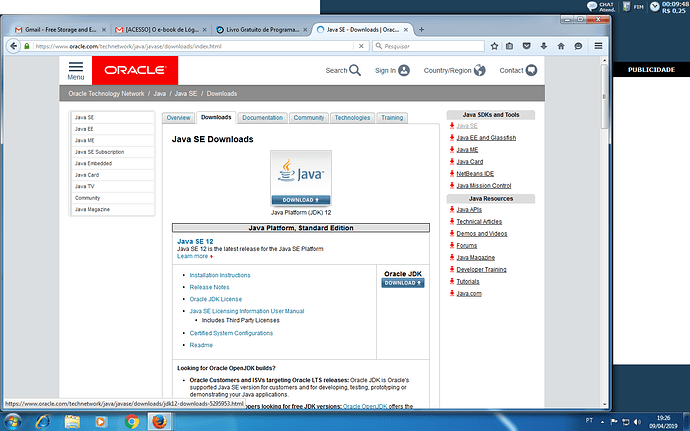
Task: Switch to the Gmail tab
Action: coord(59,30)
